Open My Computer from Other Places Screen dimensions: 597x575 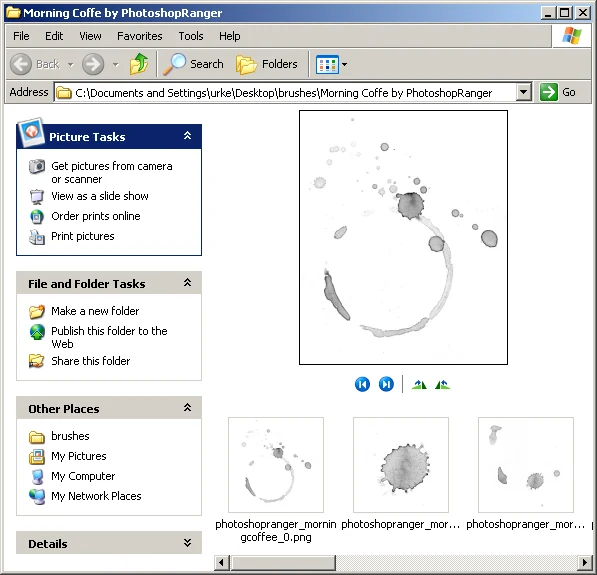coord(83,476)
